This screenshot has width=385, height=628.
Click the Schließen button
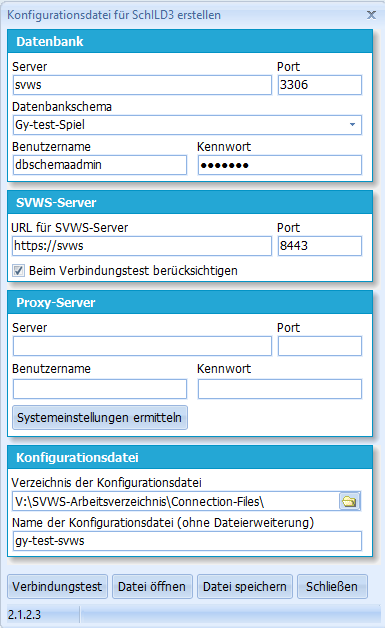(x=332, y=586)
